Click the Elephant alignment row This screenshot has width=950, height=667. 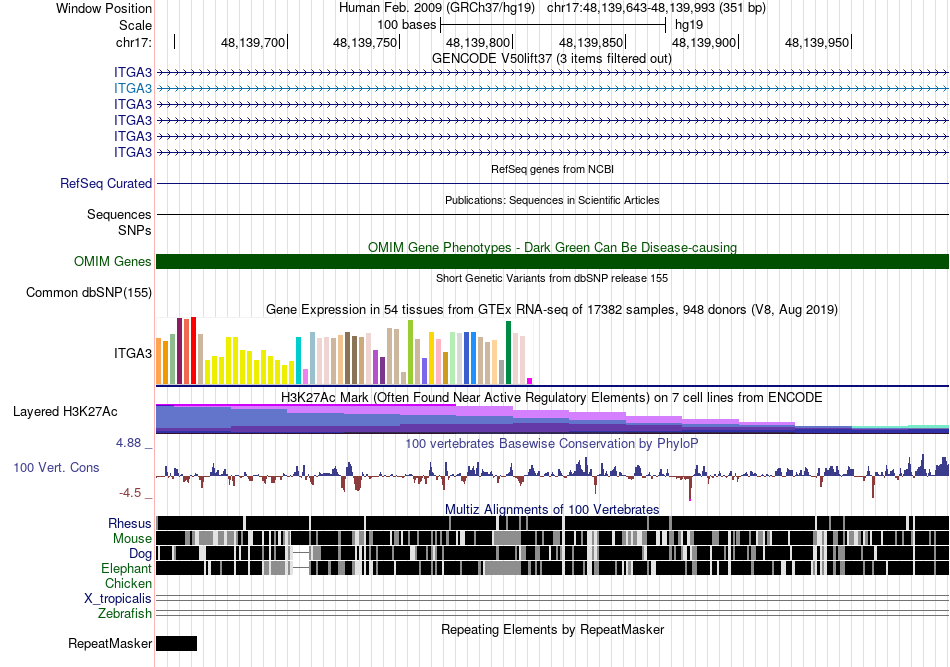tap(552, 568)
